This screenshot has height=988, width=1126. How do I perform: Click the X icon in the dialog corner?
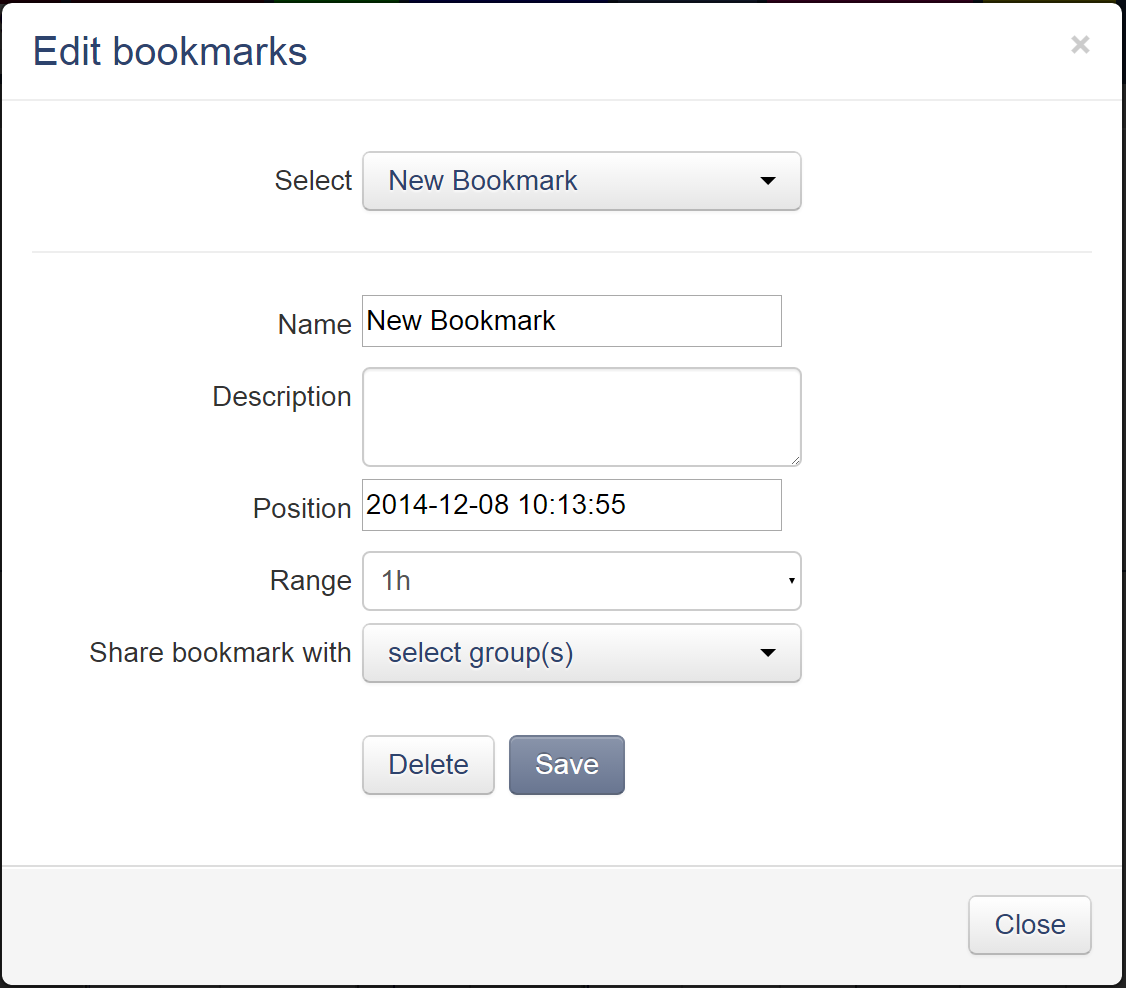[x=1080, y=44]
